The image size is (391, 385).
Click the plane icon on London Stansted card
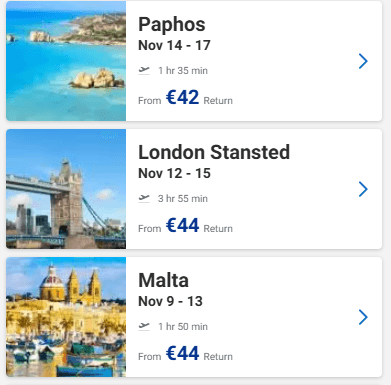pyautogui.click(x=144, y=198)
